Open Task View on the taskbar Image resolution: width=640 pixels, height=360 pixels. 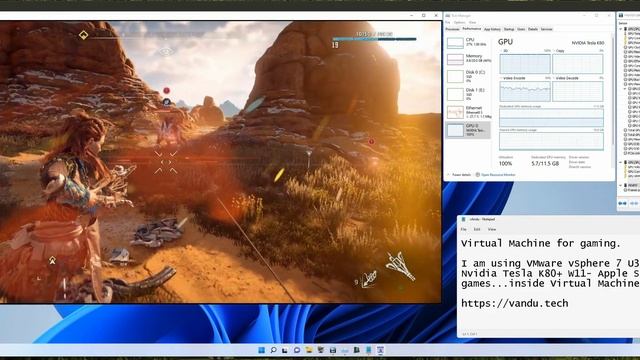point(285,350)
